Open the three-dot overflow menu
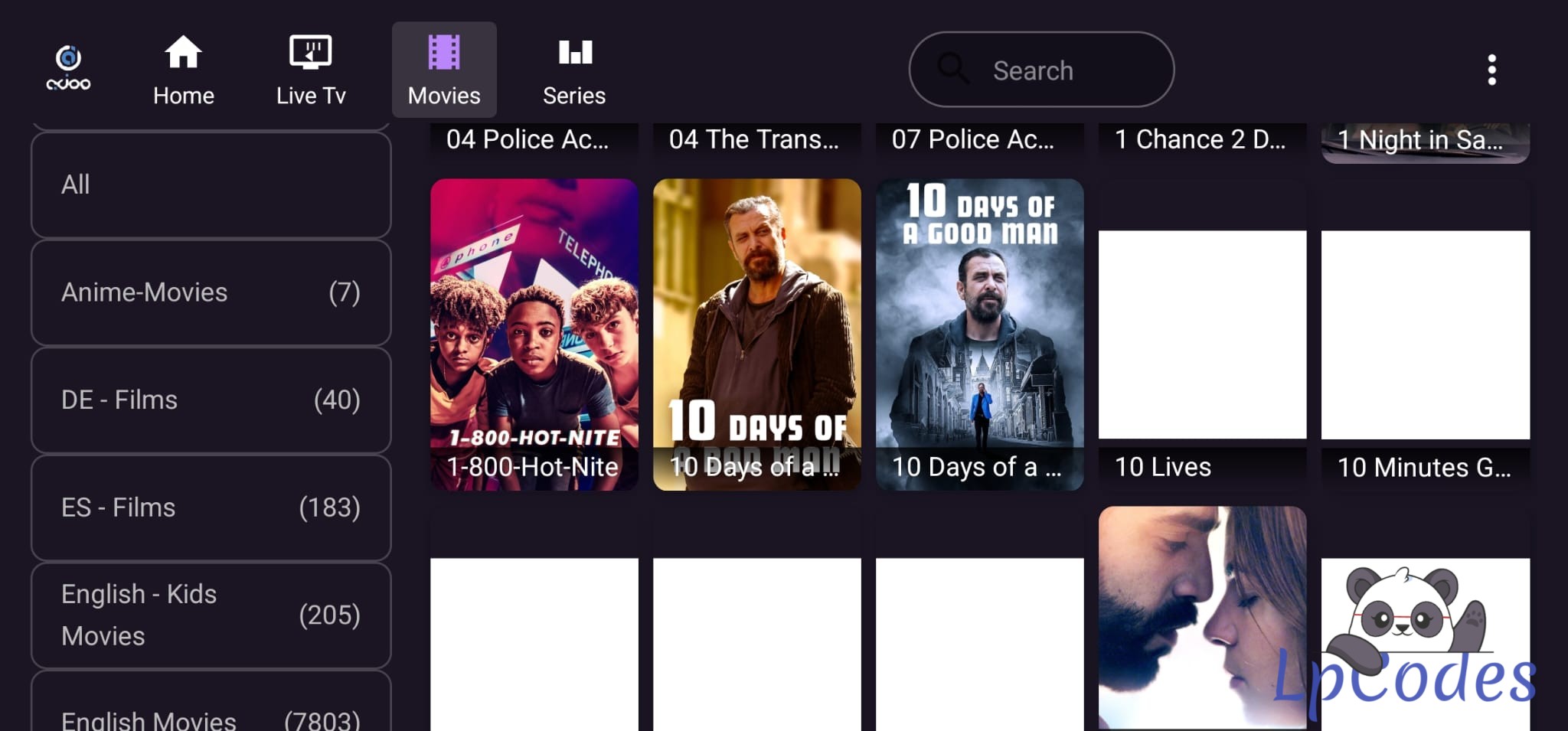The height and width of the screenshot is (731, 1568). coord(1491,70)
